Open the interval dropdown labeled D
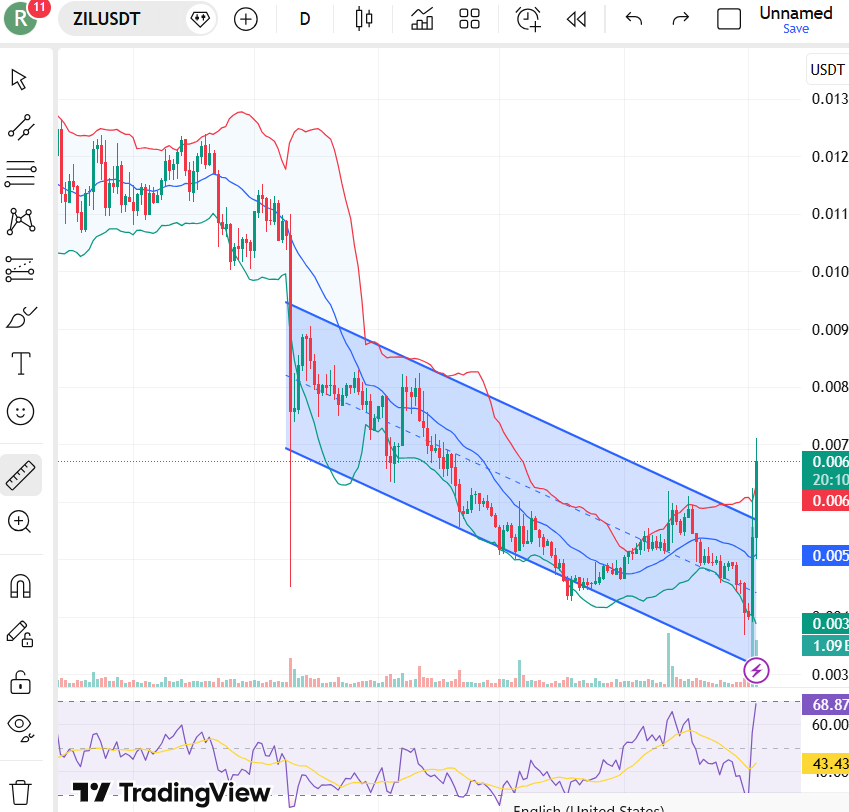This screenshot has width=849, height=812. click(304, 19)
